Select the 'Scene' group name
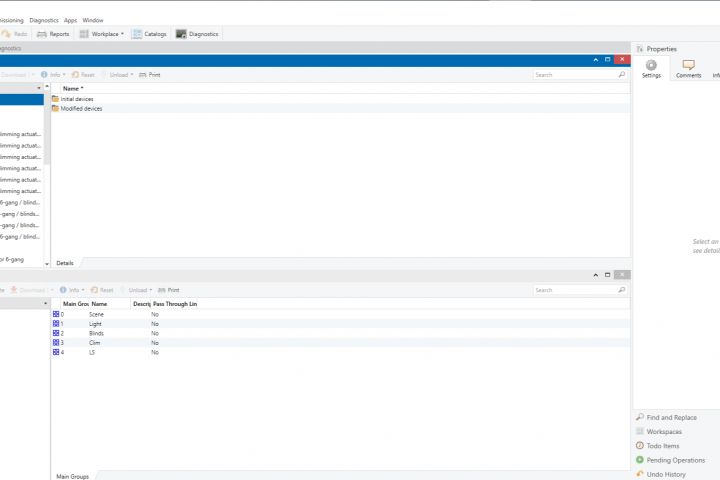Screen dimensions: 720x480 [x=96, y=314]
